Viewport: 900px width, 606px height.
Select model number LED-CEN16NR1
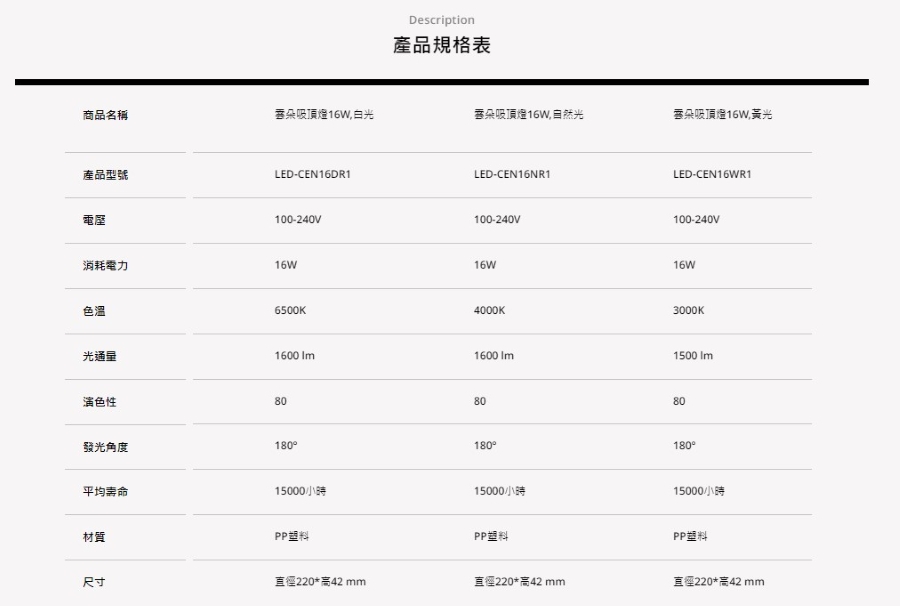512,174
